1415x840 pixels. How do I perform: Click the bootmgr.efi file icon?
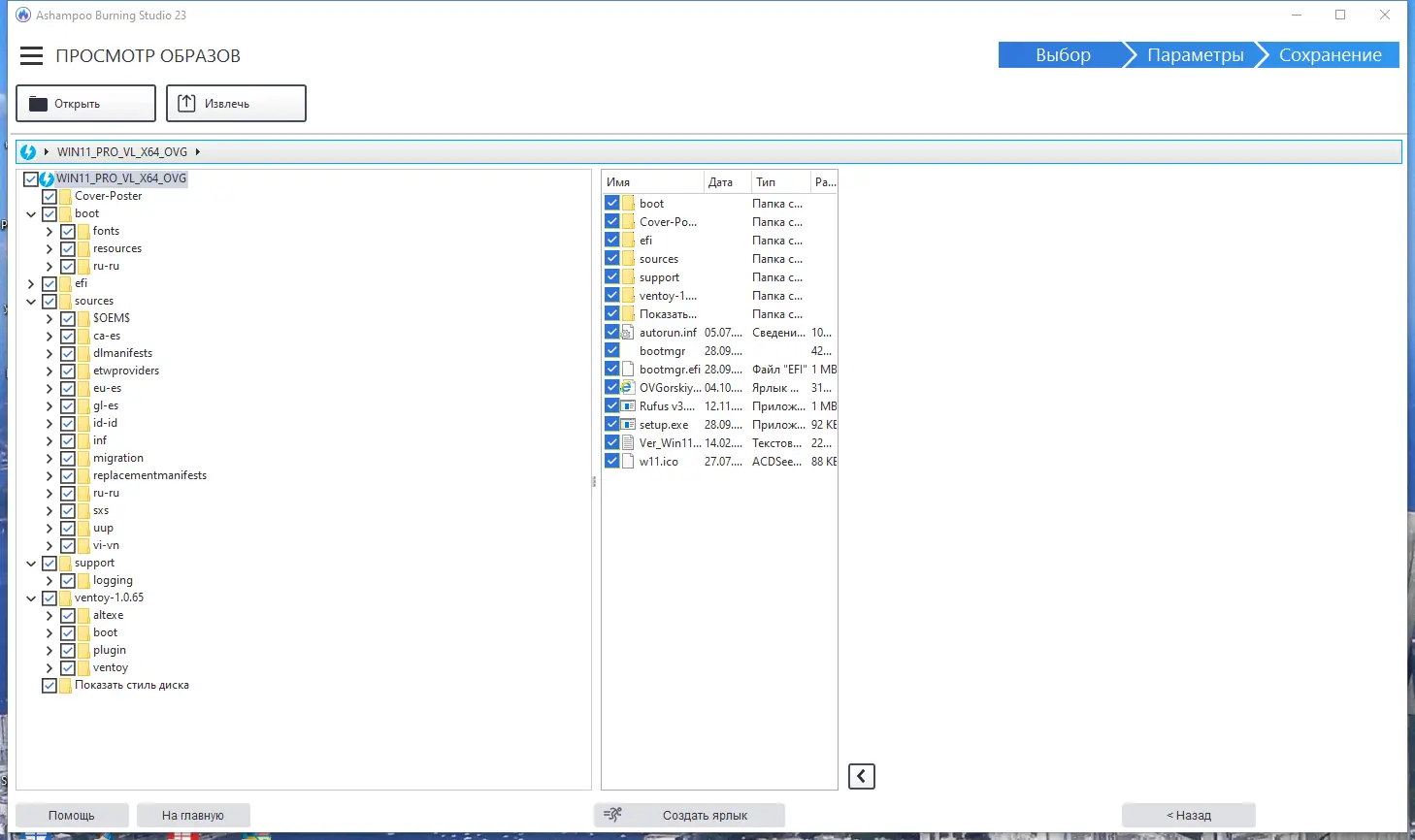(x=628, y=370)
